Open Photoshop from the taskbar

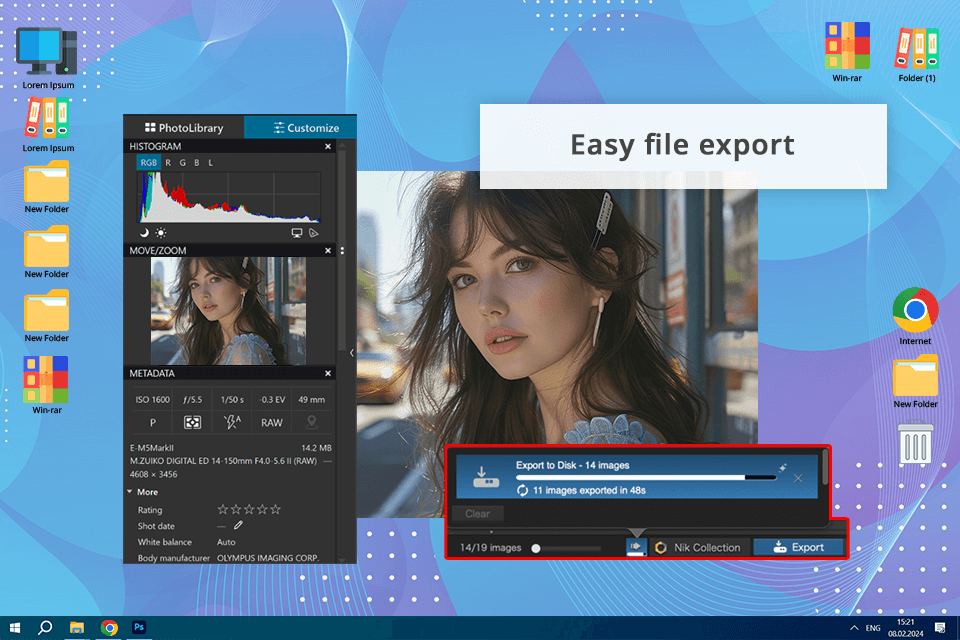pyautogui.click(x=139, y=628)
